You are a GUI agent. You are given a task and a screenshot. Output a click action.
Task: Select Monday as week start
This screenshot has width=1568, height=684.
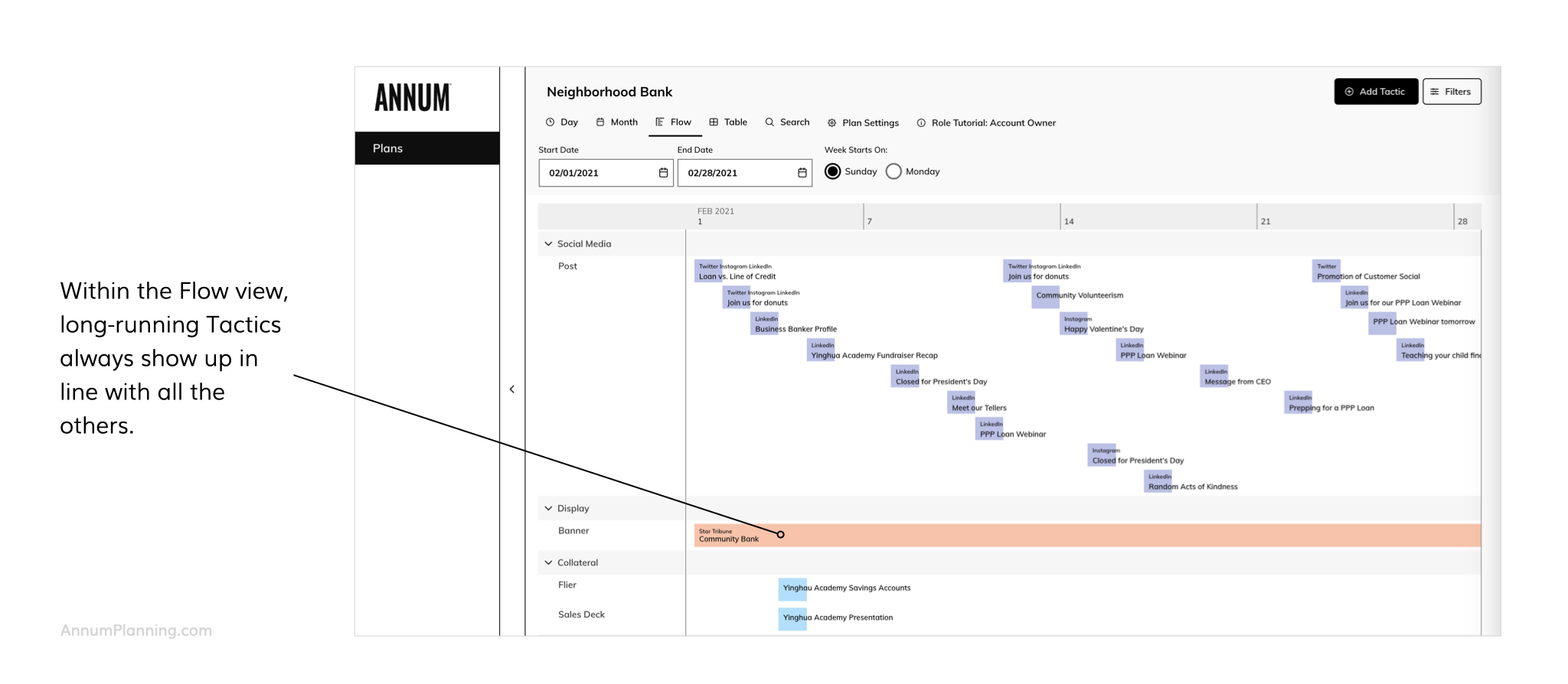tap(893, 171)
